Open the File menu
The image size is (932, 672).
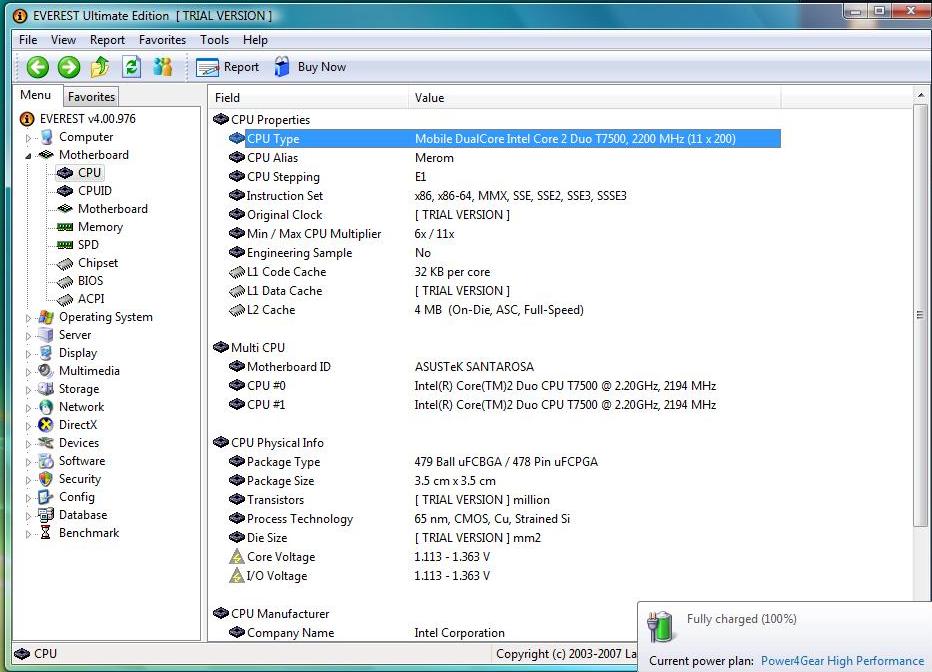(28, 40)
